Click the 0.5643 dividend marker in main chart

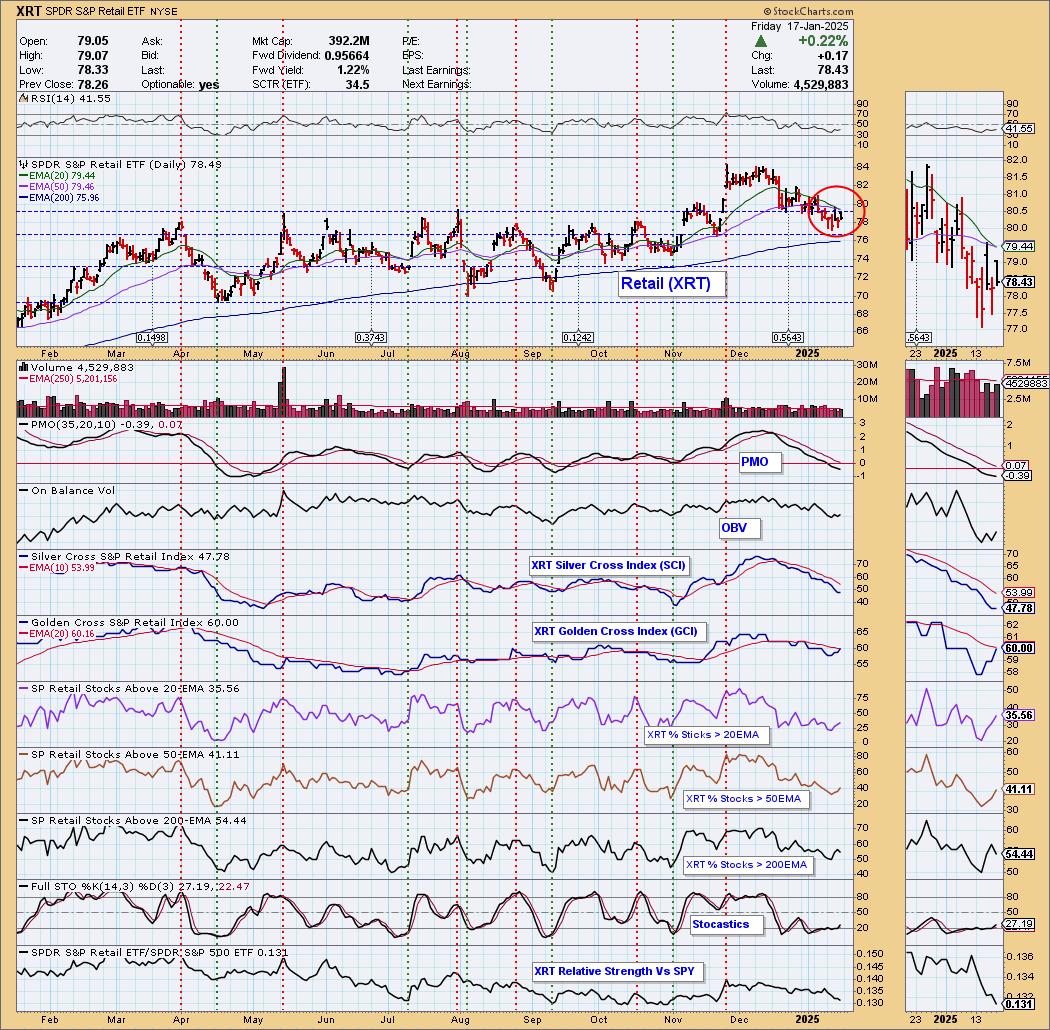point(788,338)
